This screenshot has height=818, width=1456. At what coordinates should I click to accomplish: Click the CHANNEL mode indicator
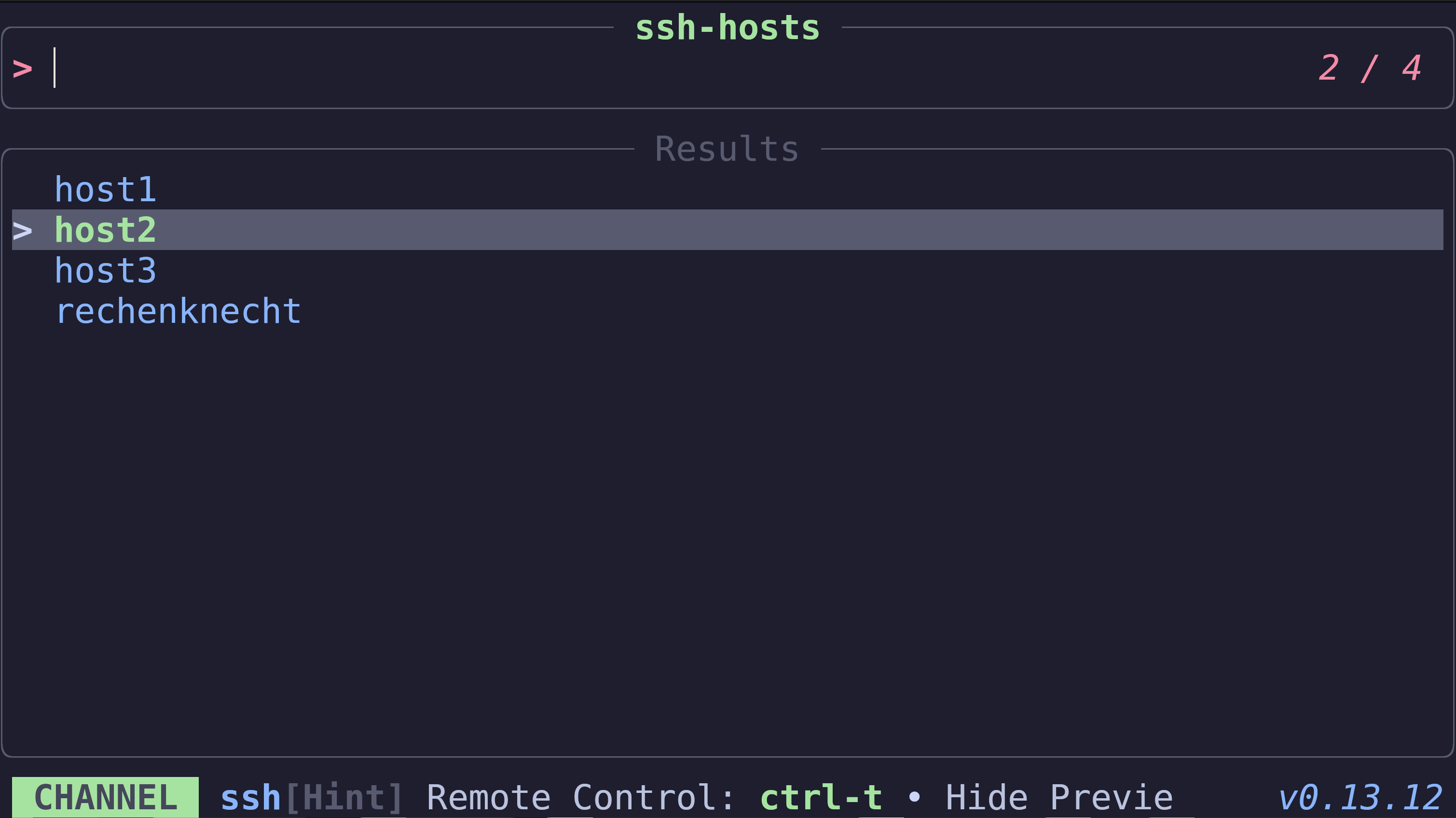point(105,797)
